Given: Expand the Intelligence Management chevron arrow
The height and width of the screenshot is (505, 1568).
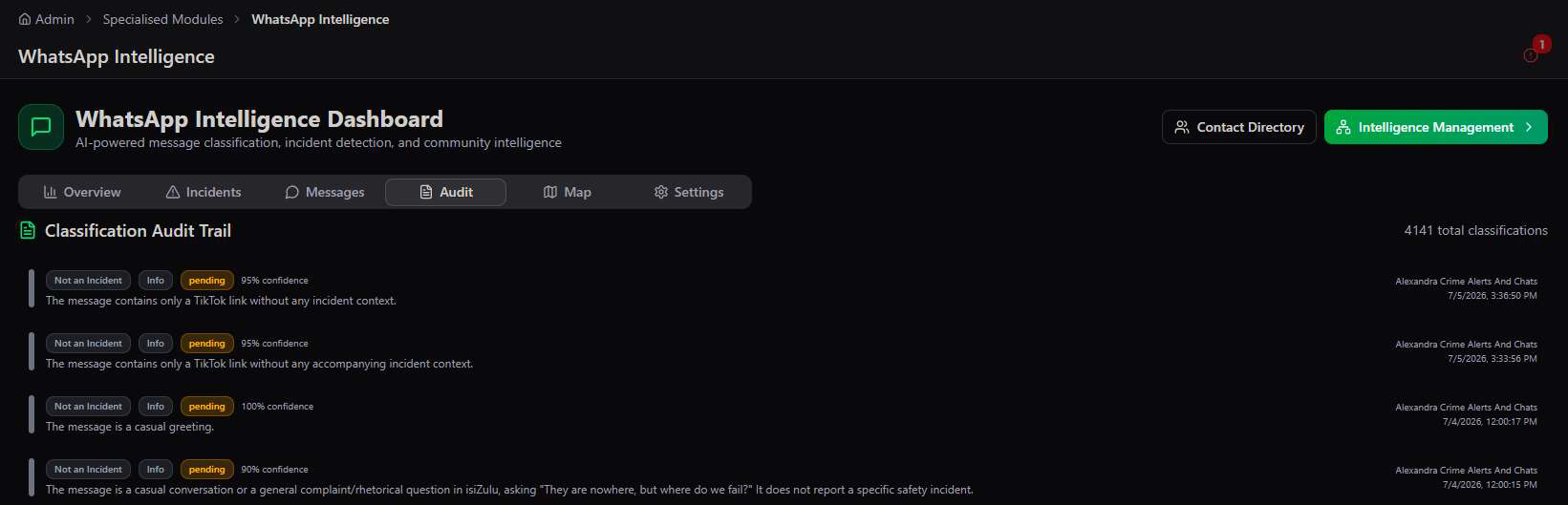Looking at the screenshot, I should coord(1529,127).
